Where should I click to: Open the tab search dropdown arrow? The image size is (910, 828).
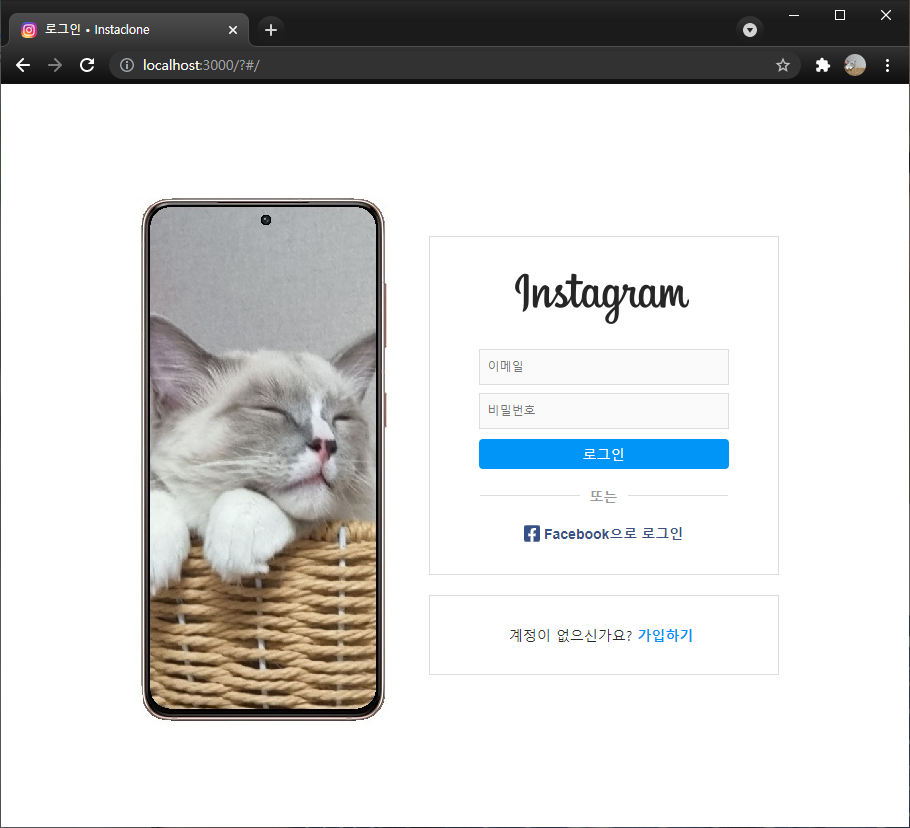pyautogui.click(x=750, y=30)
